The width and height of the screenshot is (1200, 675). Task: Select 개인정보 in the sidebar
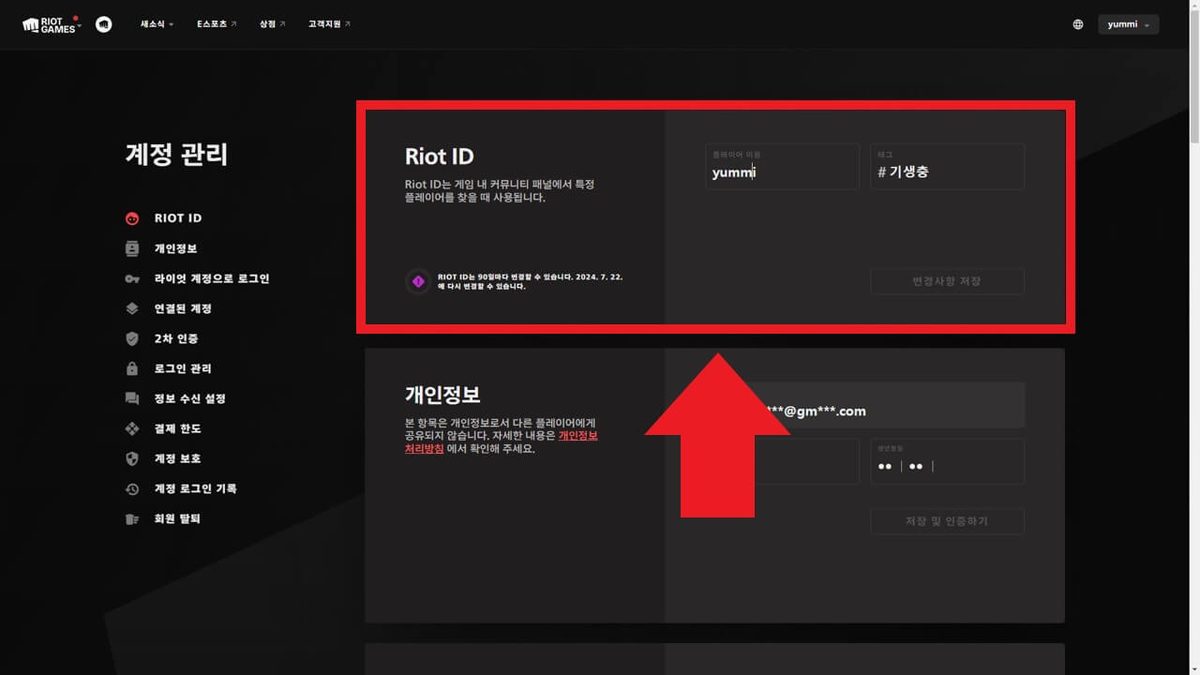[175, 248]
